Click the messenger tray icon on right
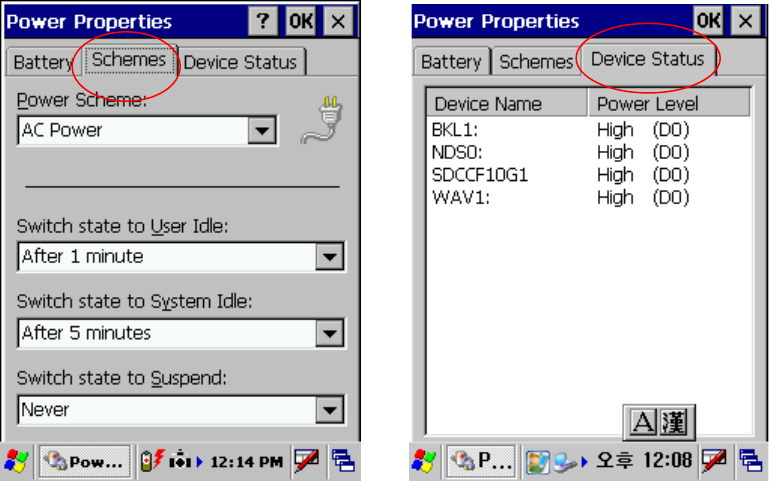 [x=538, y=462]
